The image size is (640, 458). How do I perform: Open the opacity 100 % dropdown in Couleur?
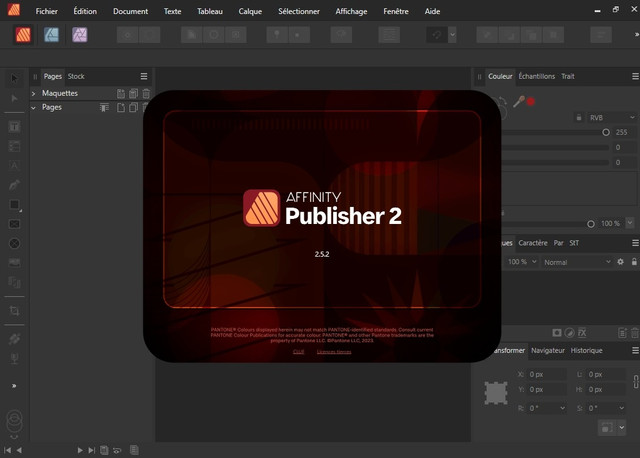tap(630, 223)
